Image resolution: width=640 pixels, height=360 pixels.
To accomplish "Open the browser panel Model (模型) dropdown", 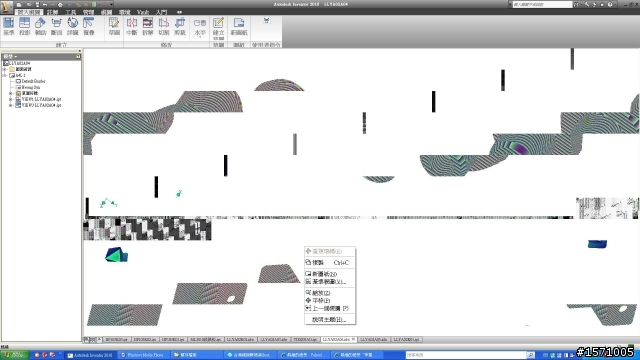I will (10, 56).
